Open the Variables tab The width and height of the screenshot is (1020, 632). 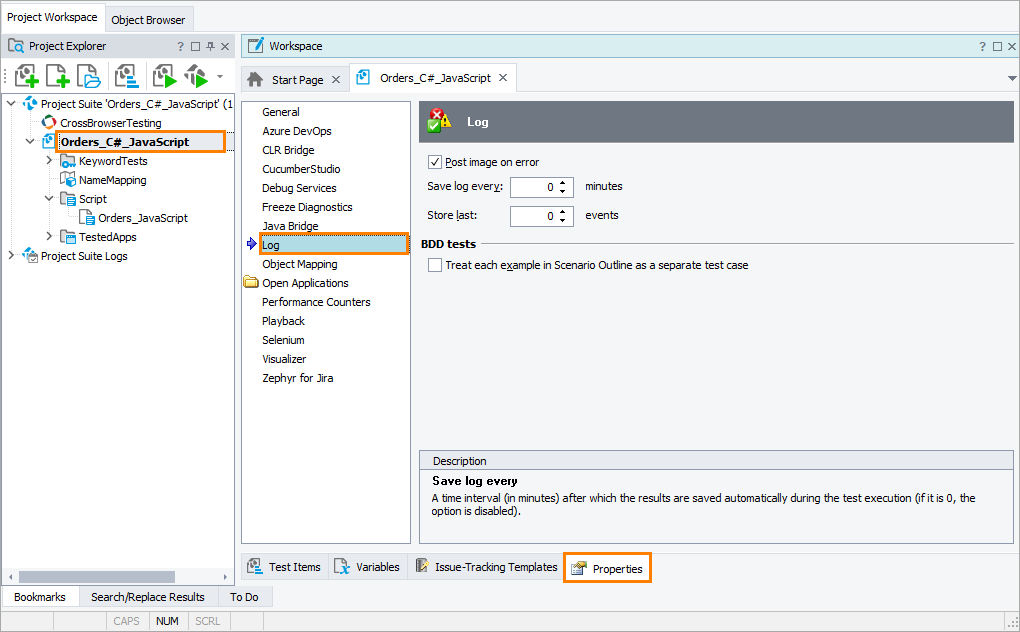pyautogui.click(x=367, y=567)
